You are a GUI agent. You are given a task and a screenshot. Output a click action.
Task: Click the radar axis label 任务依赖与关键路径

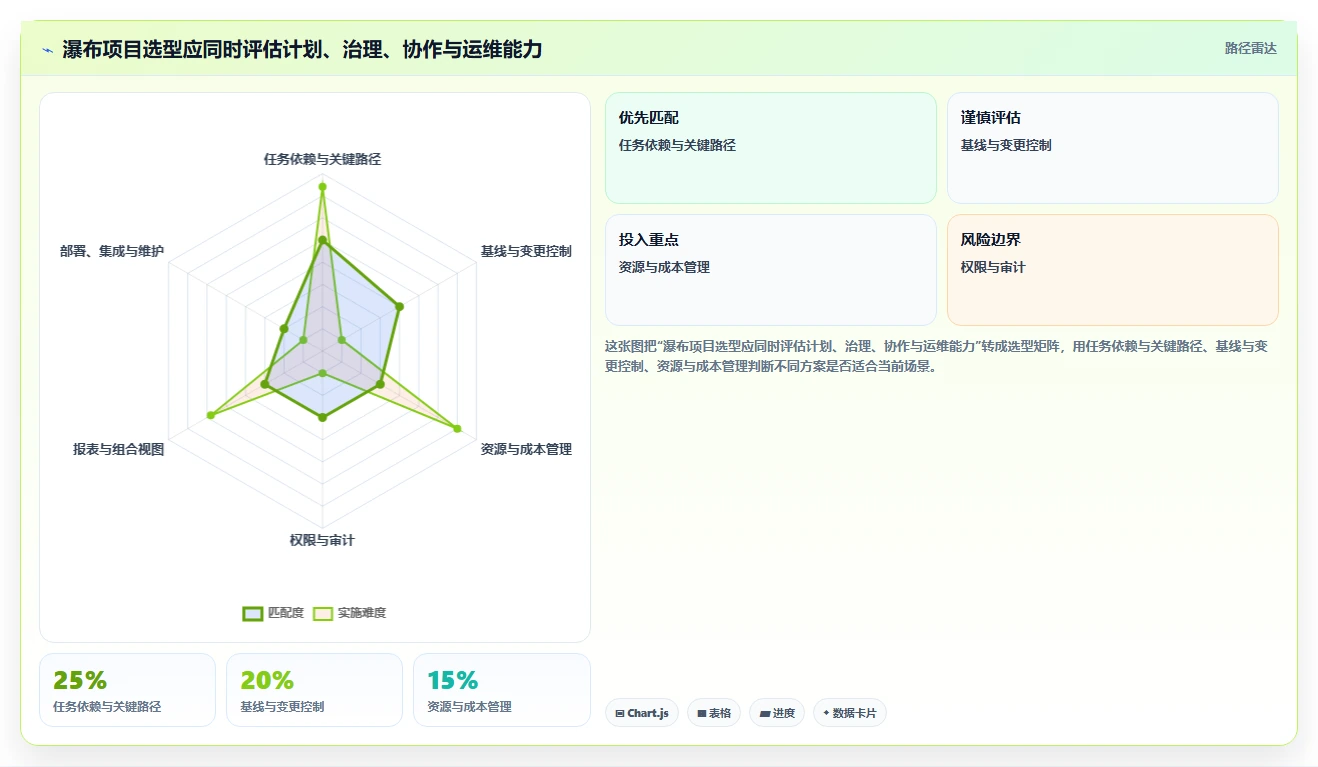322,159
